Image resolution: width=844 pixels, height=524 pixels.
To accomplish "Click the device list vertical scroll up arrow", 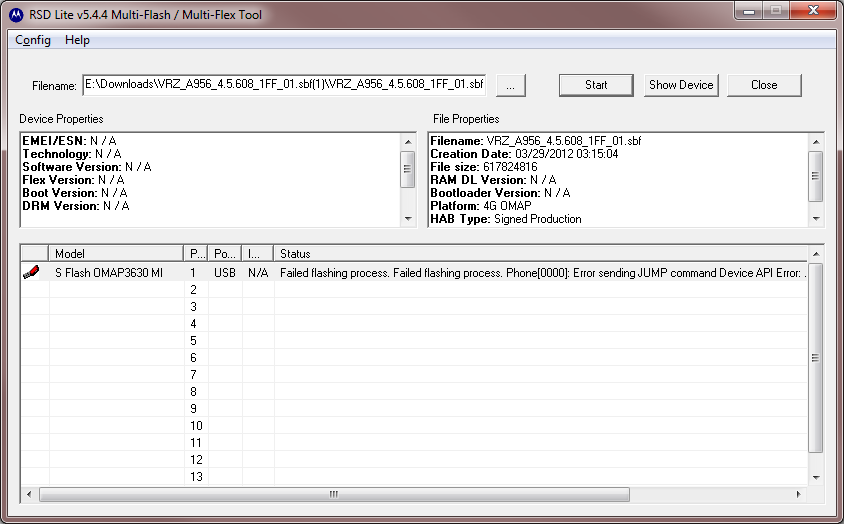I will click(x=816, y=254).
